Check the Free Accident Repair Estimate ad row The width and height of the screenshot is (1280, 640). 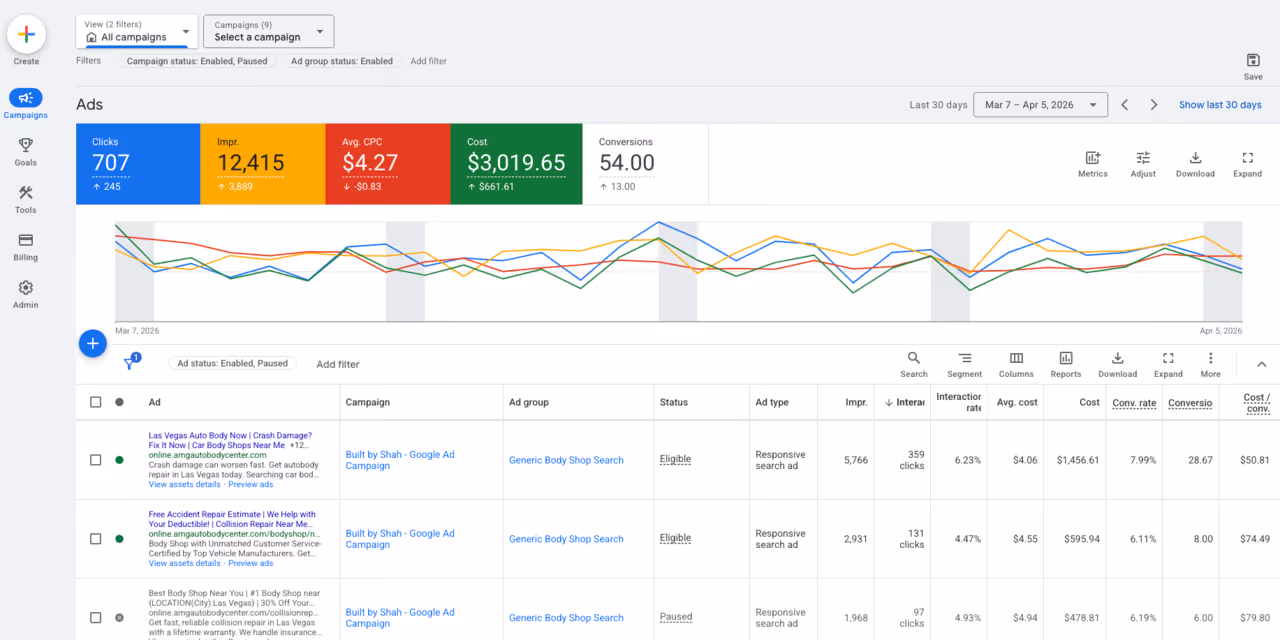pos(96,539)
